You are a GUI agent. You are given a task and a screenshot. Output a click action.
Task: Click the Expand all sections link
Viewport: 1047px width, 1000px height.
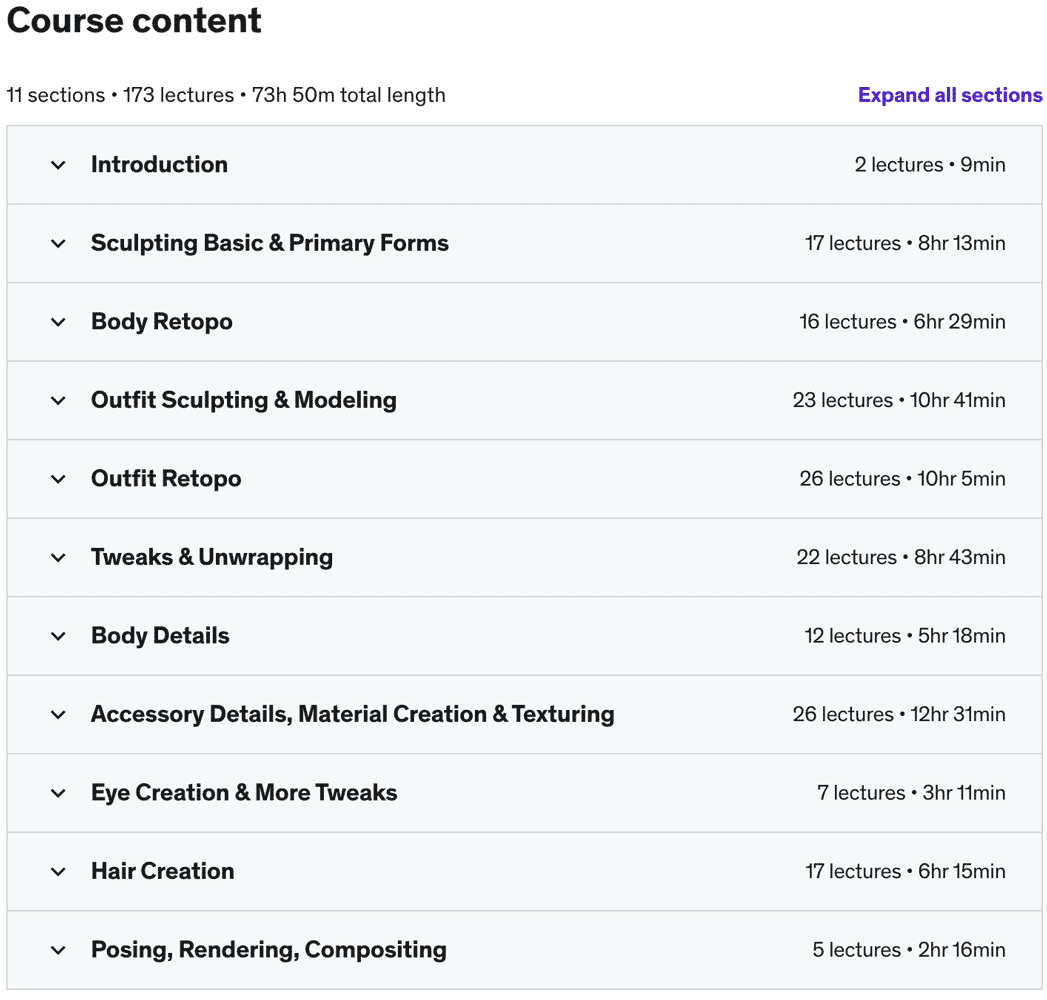point(949,95)
